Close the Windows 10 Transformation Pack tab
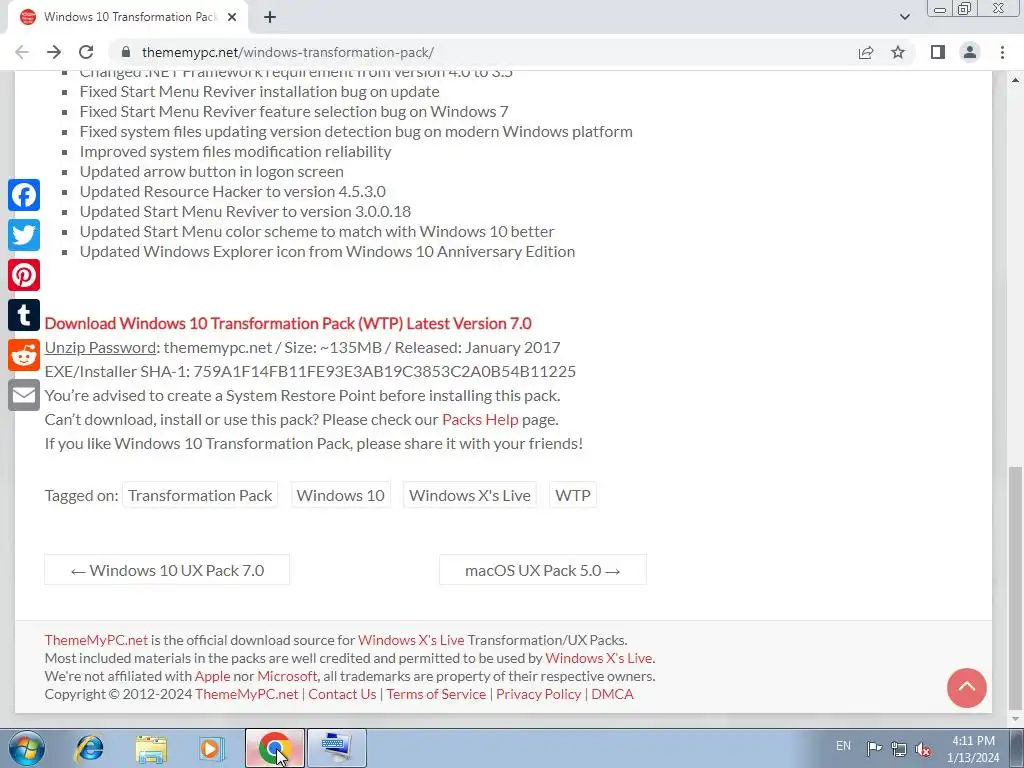The width and height of the screenshot is (1024, 768). [x=232, y=17]
